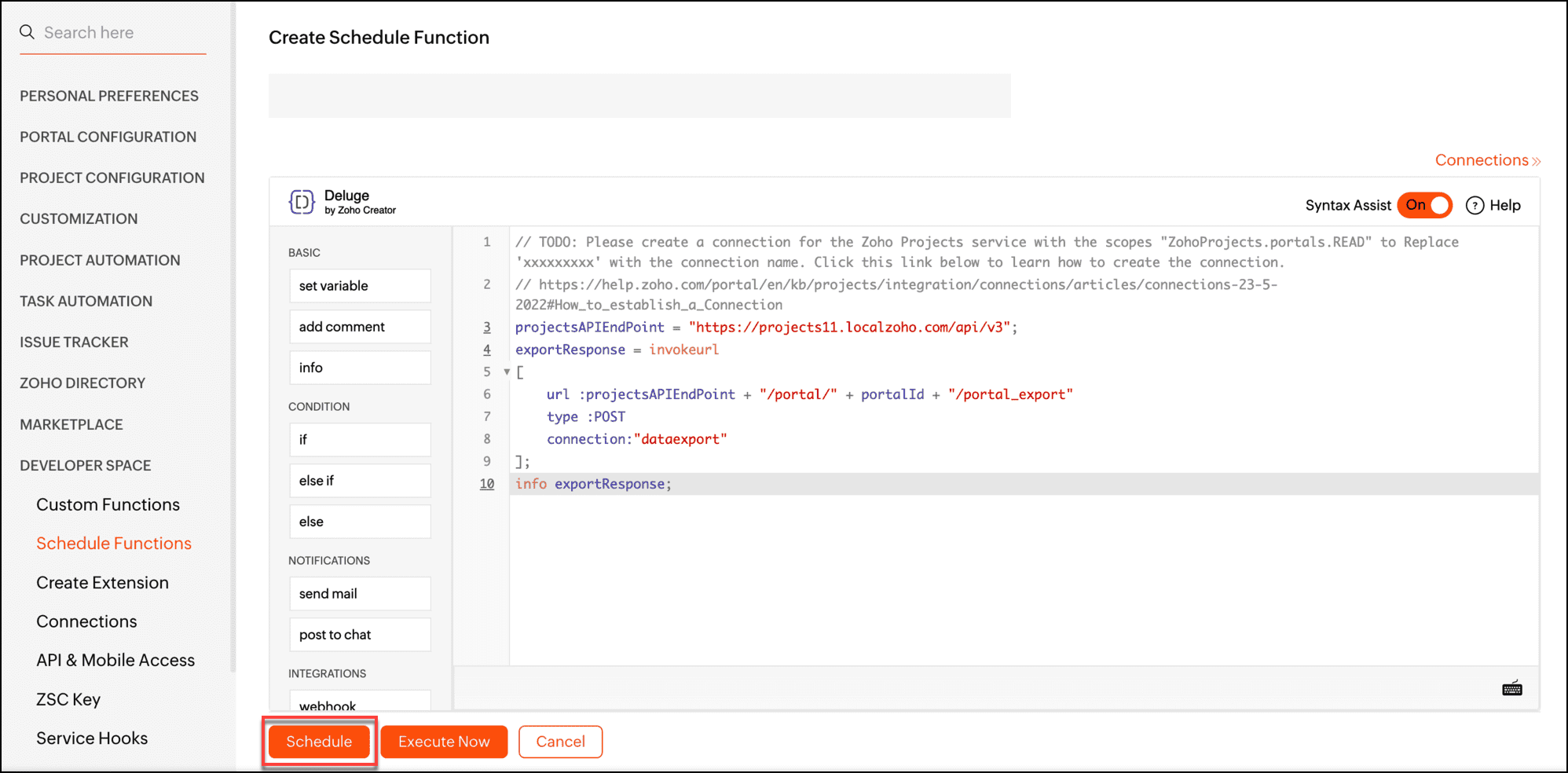Image resolution: width=1568 pixels, height=773 pixels.
Task: Expand the Task Automation section
Action: point(86,301)
